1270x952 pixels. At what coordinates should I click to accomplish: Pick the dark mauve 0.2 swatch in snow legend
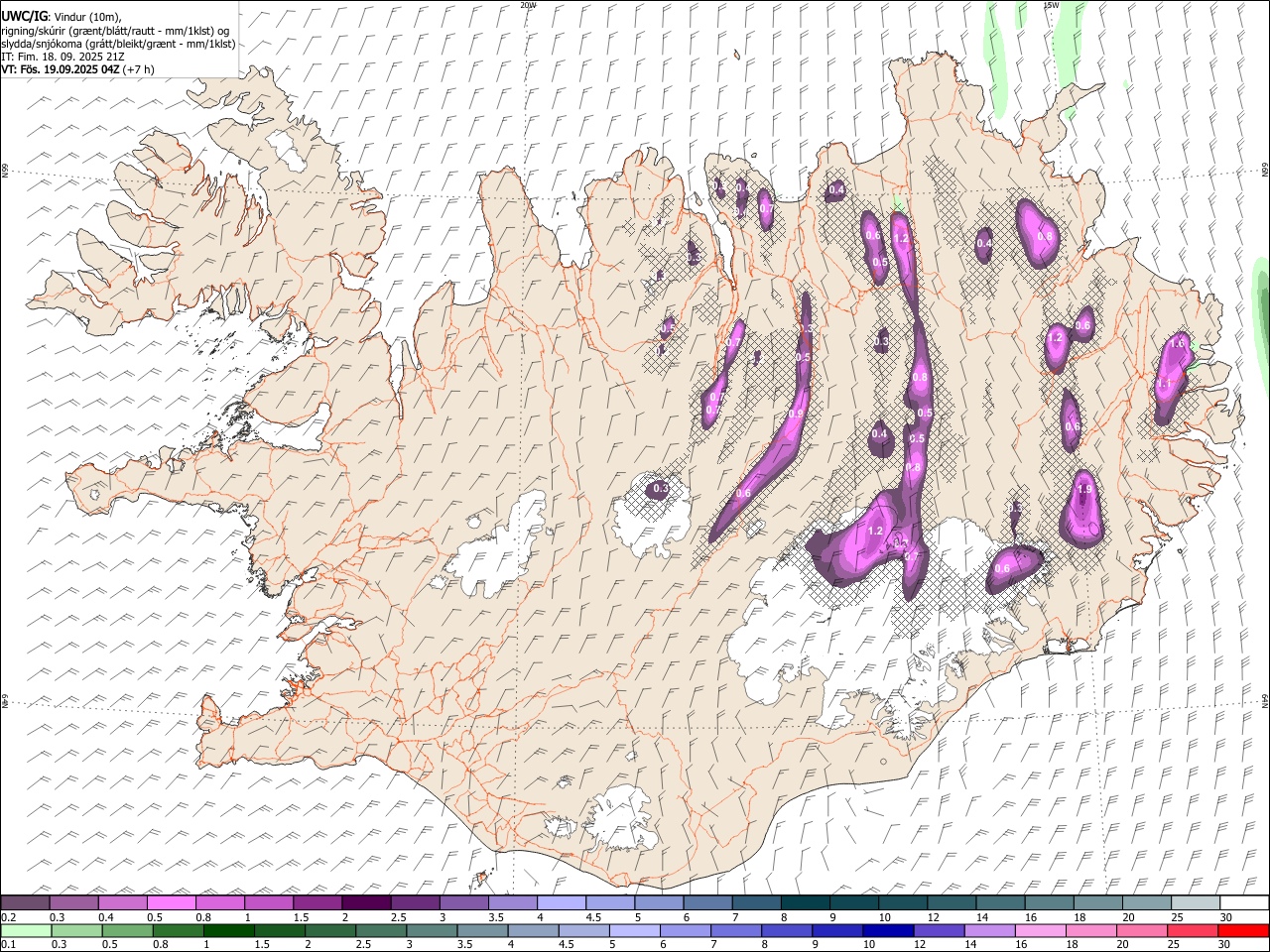pos(25,902)
